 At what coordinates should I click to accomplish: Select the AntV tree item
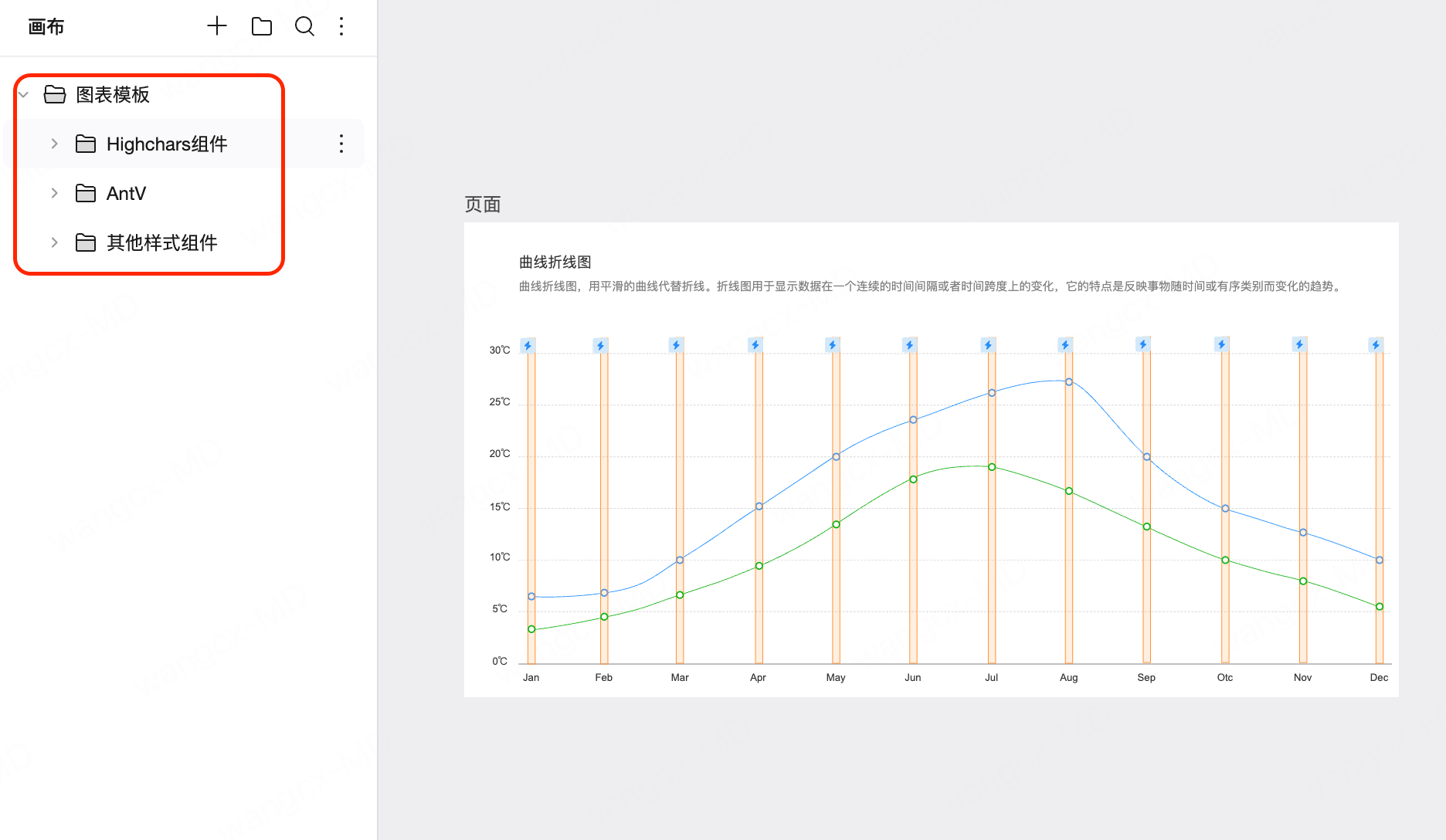[x=125, y=193]
